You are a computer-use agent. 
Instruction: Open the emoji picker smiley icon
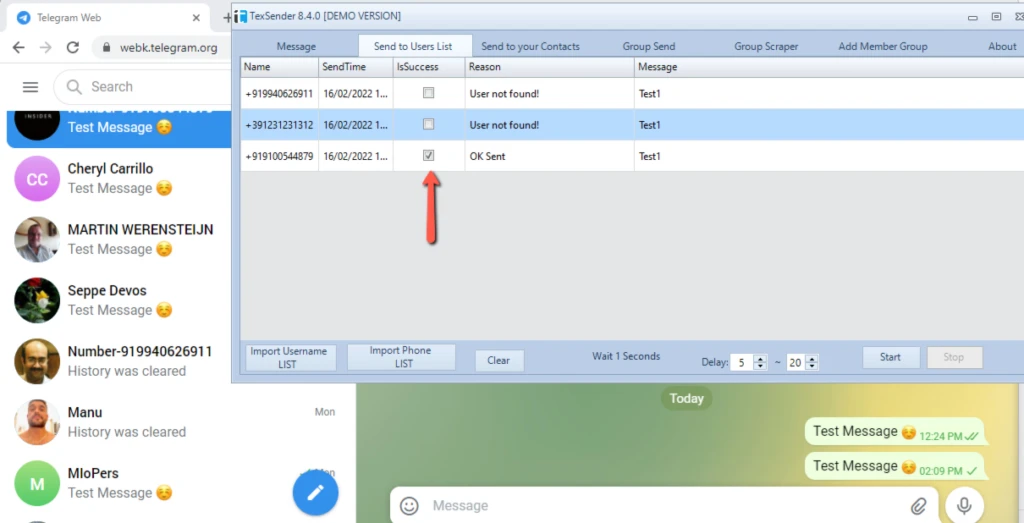click(x=409, y=505)
